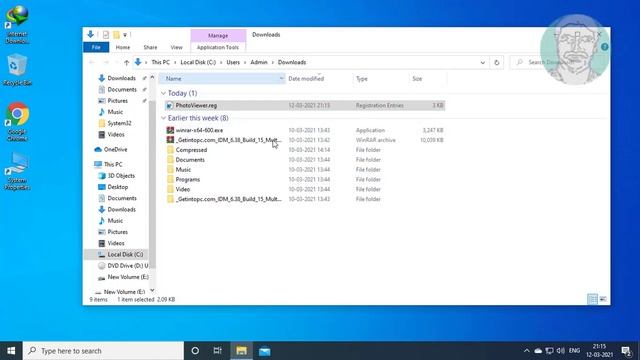Open the Explorer Help button
Image resolution: width=640 pixels, height=360 pixels.
tap(604, 47)
